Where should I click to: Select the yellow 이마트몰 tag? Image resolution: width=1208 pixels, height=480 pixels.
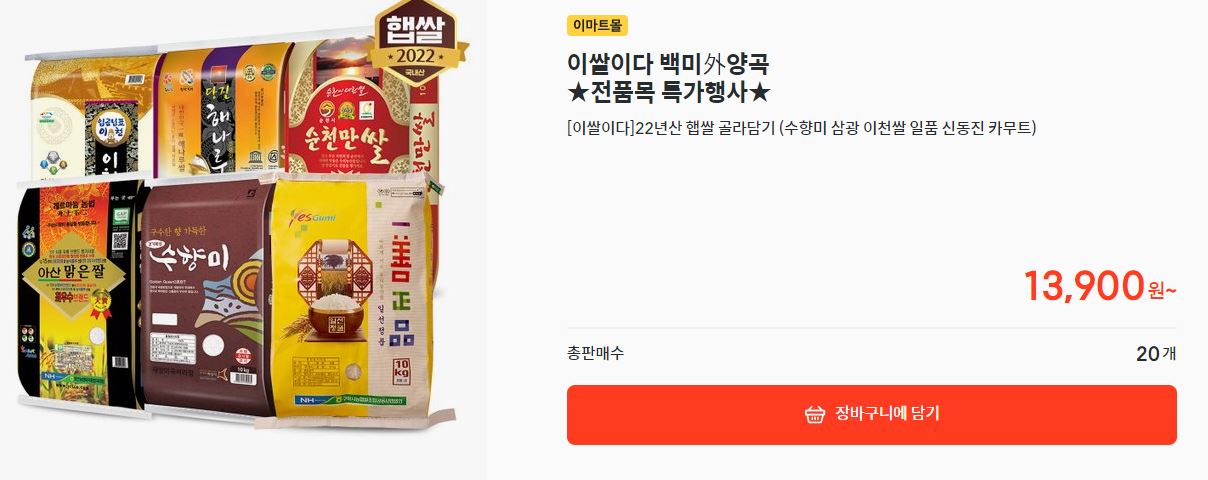coord(597,26)
